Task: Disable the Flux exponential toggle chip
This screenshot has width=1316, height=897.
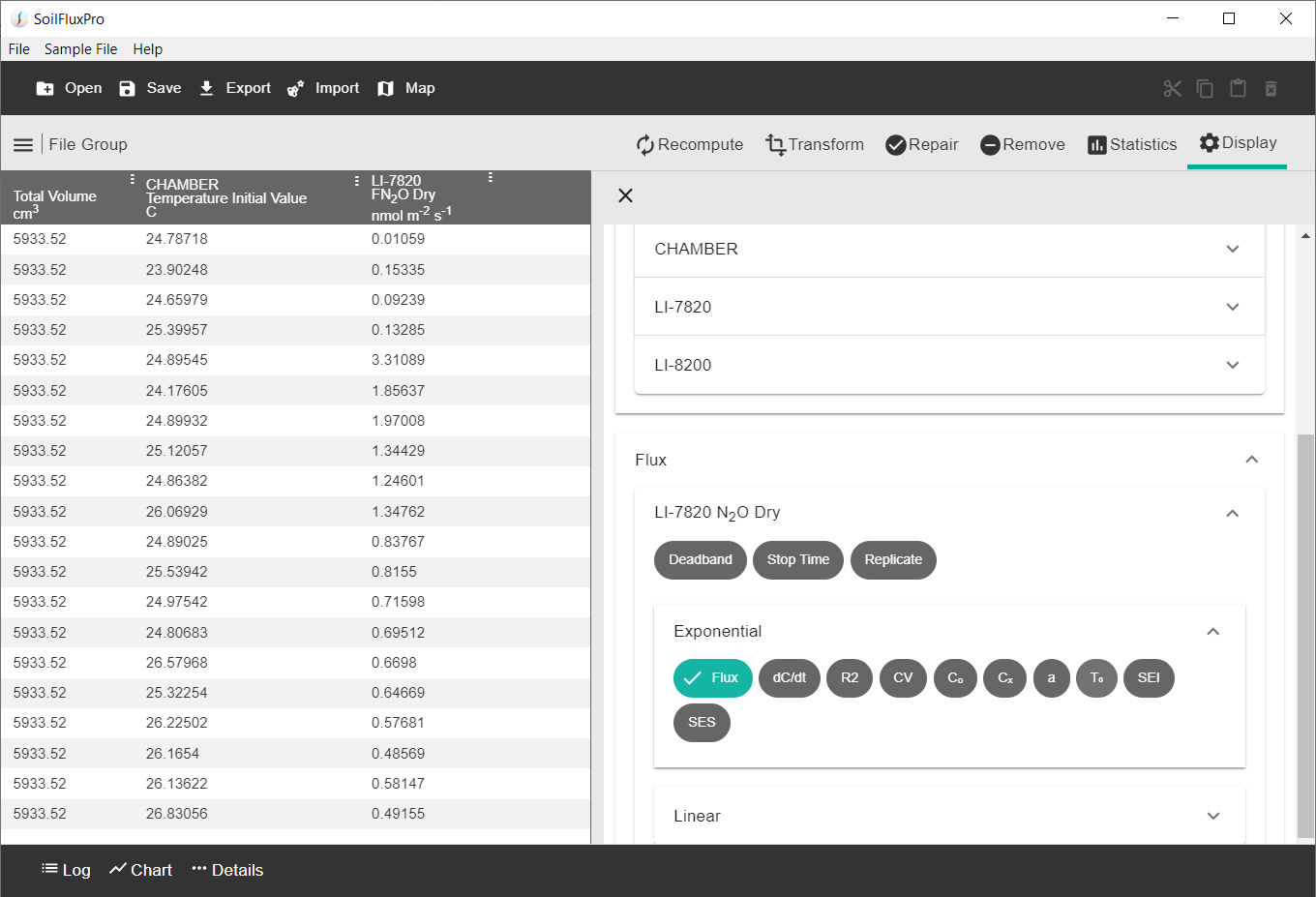Action: [712, 677]
